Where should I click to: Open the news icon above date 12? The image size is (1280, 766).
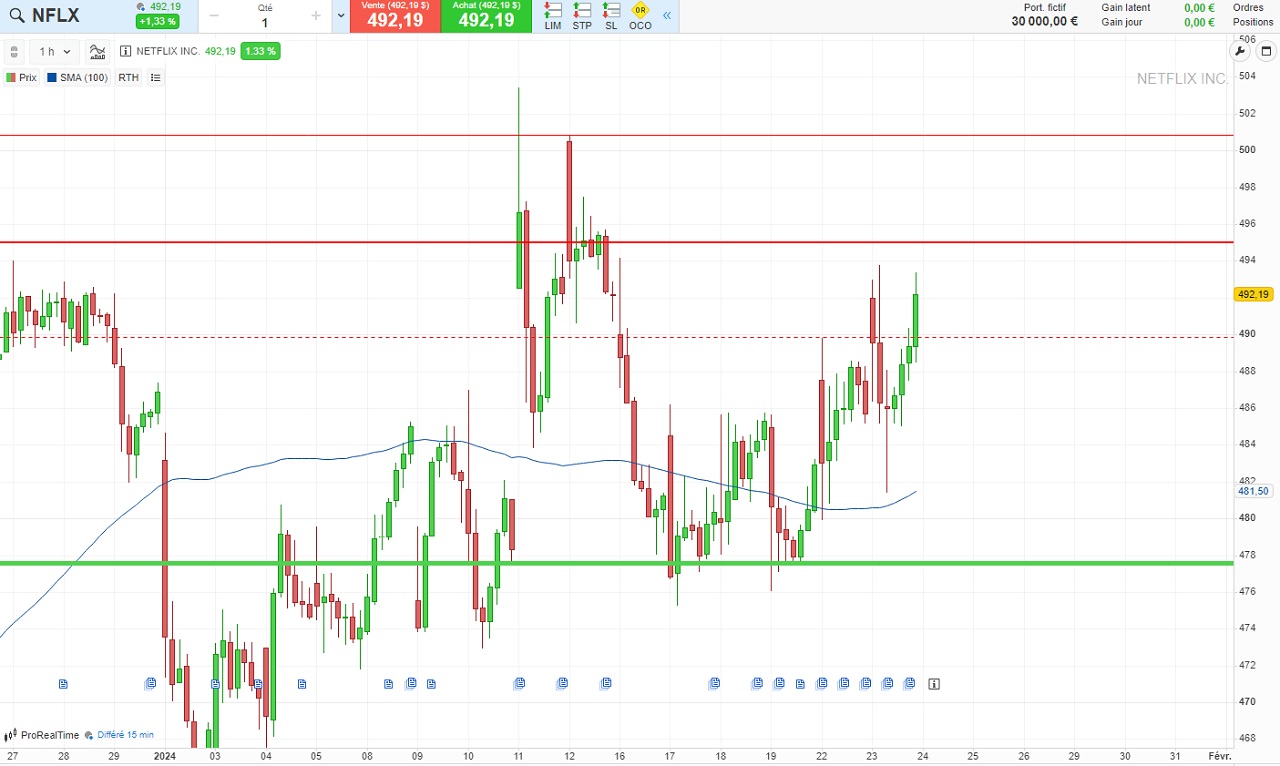pos(562,683)
